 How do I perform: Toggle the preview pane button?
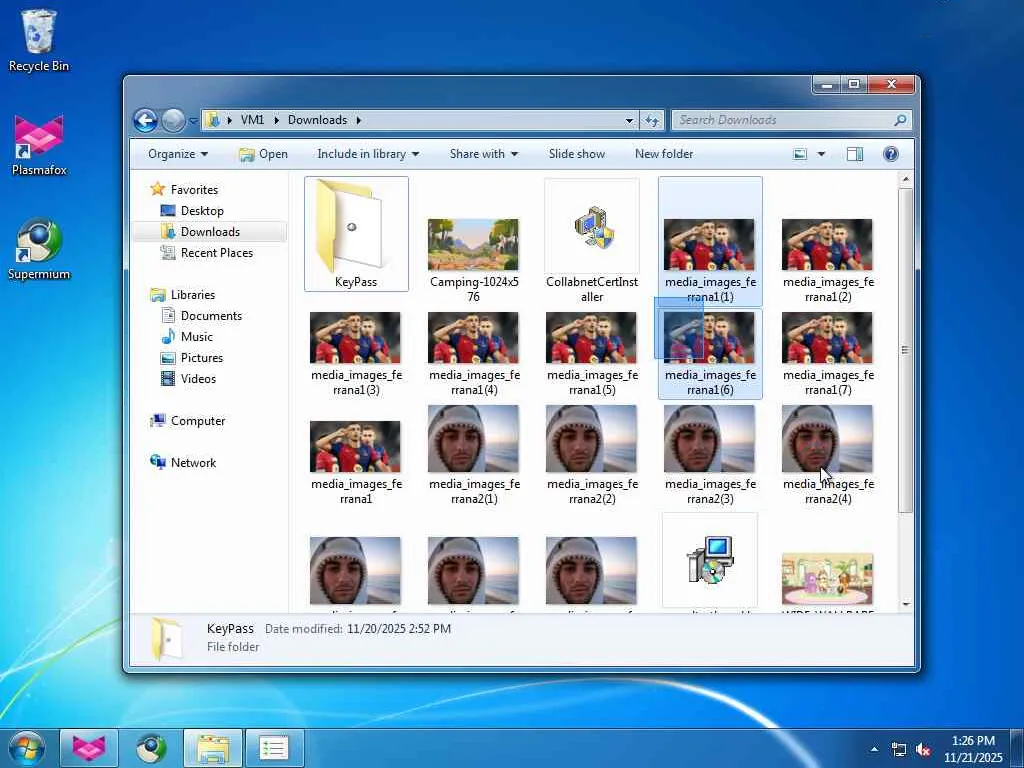click(x=855, y=154)
